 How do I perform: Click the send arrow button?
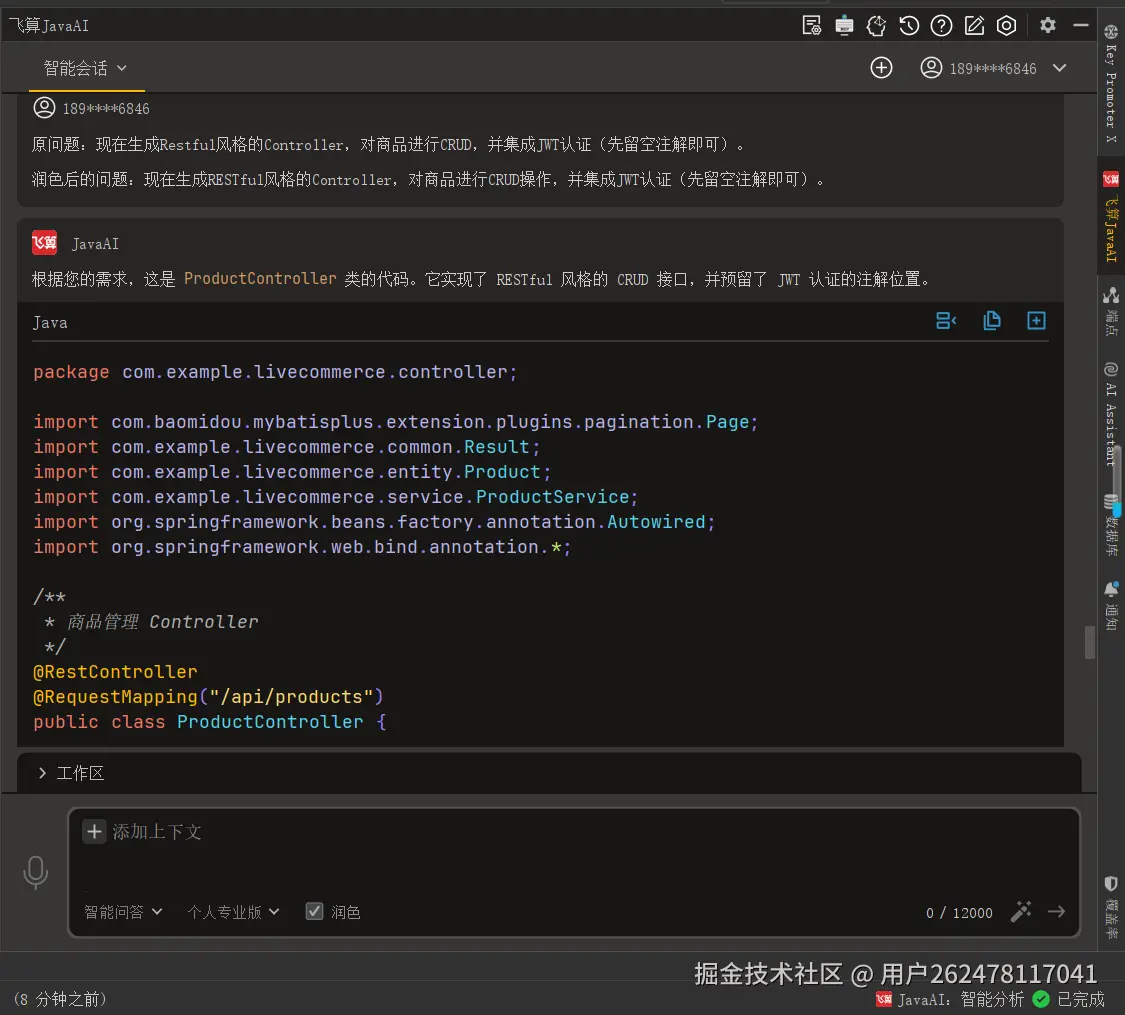1056,911
